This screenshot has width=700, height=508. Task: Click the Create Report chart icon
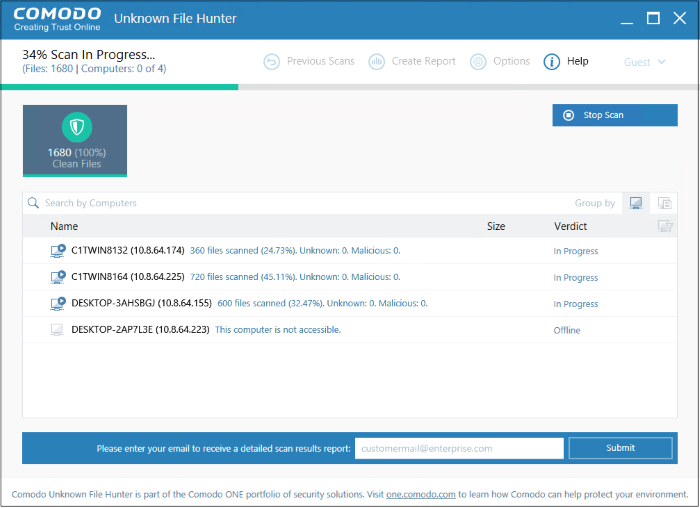376,62
